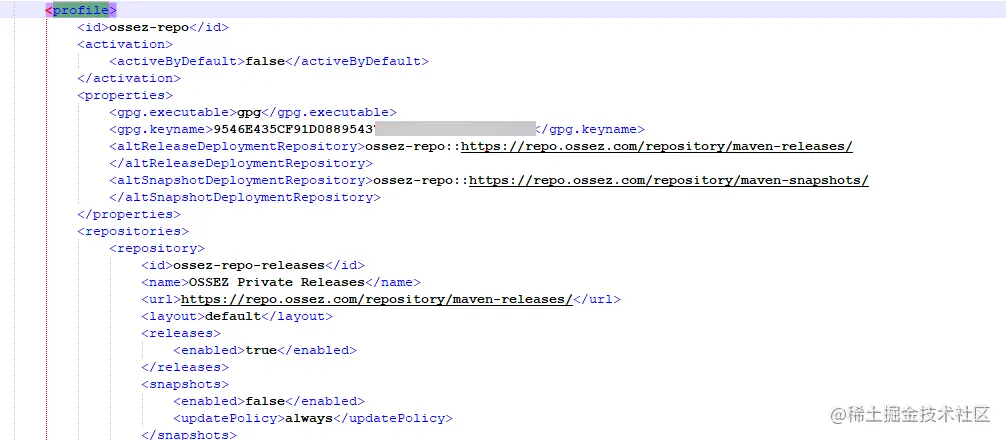Click the <activation> opening tag
The width and height of the screenshot is (1006, 440).
tap(125, 44)
